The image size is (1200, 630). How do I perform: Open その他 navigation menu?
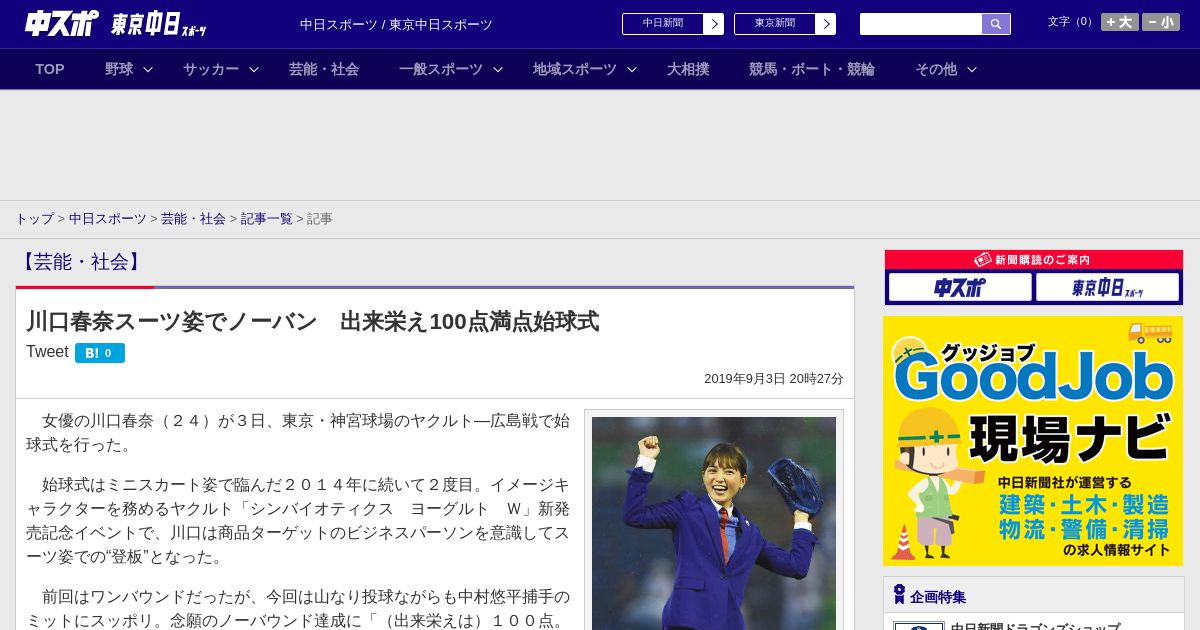tap(936, 69)
